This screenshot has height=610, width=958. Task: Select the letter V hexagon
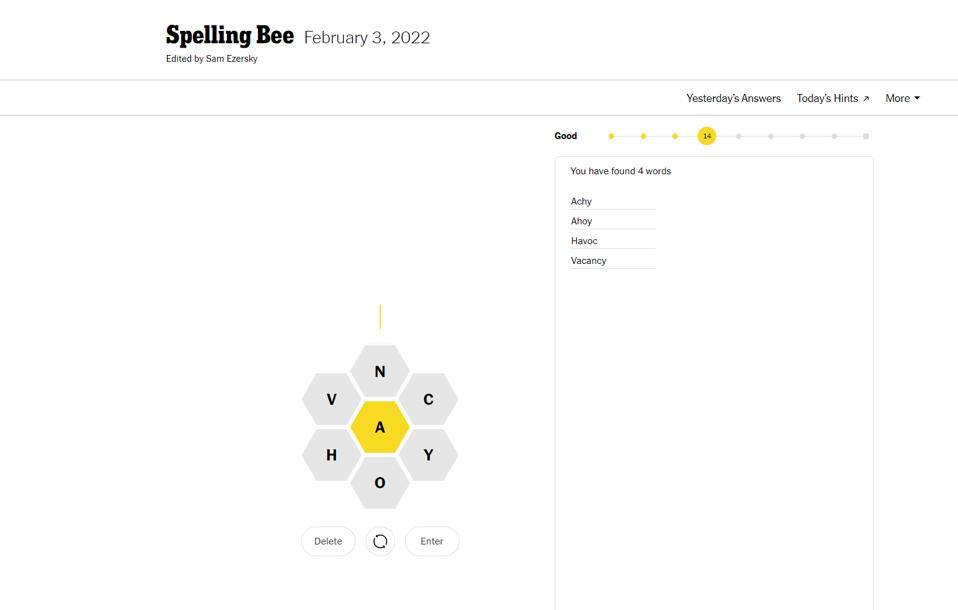click(331, 400)
